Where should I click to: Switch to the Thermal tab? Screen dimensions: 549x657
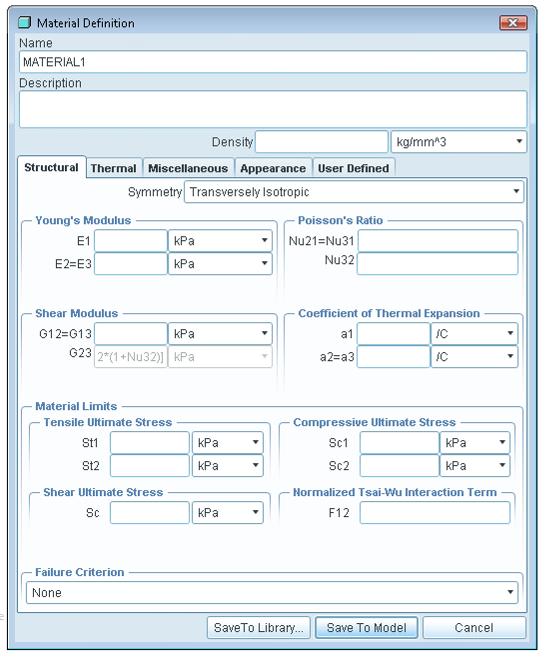pos(114,168)
